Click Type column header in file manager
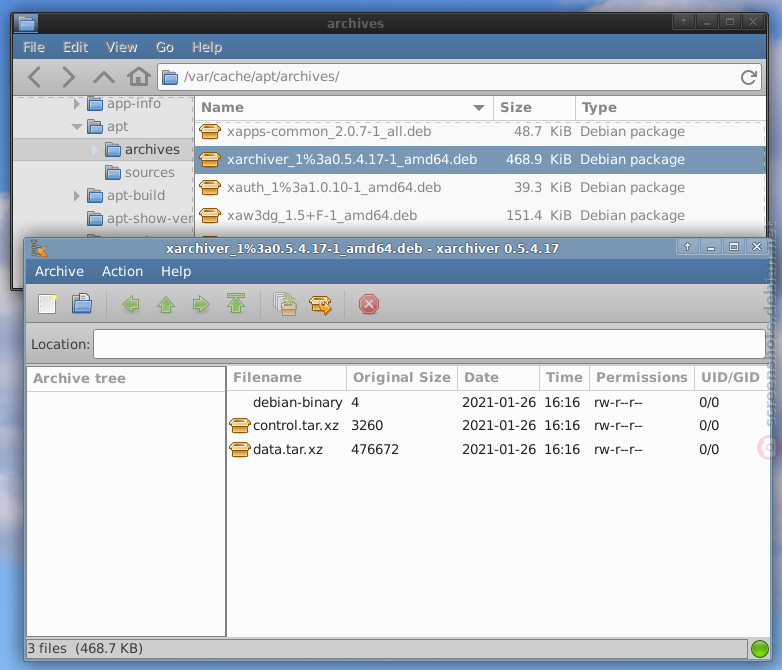Image resolution: width=782 pixels, height=670 pixels. tap(670, 108)
